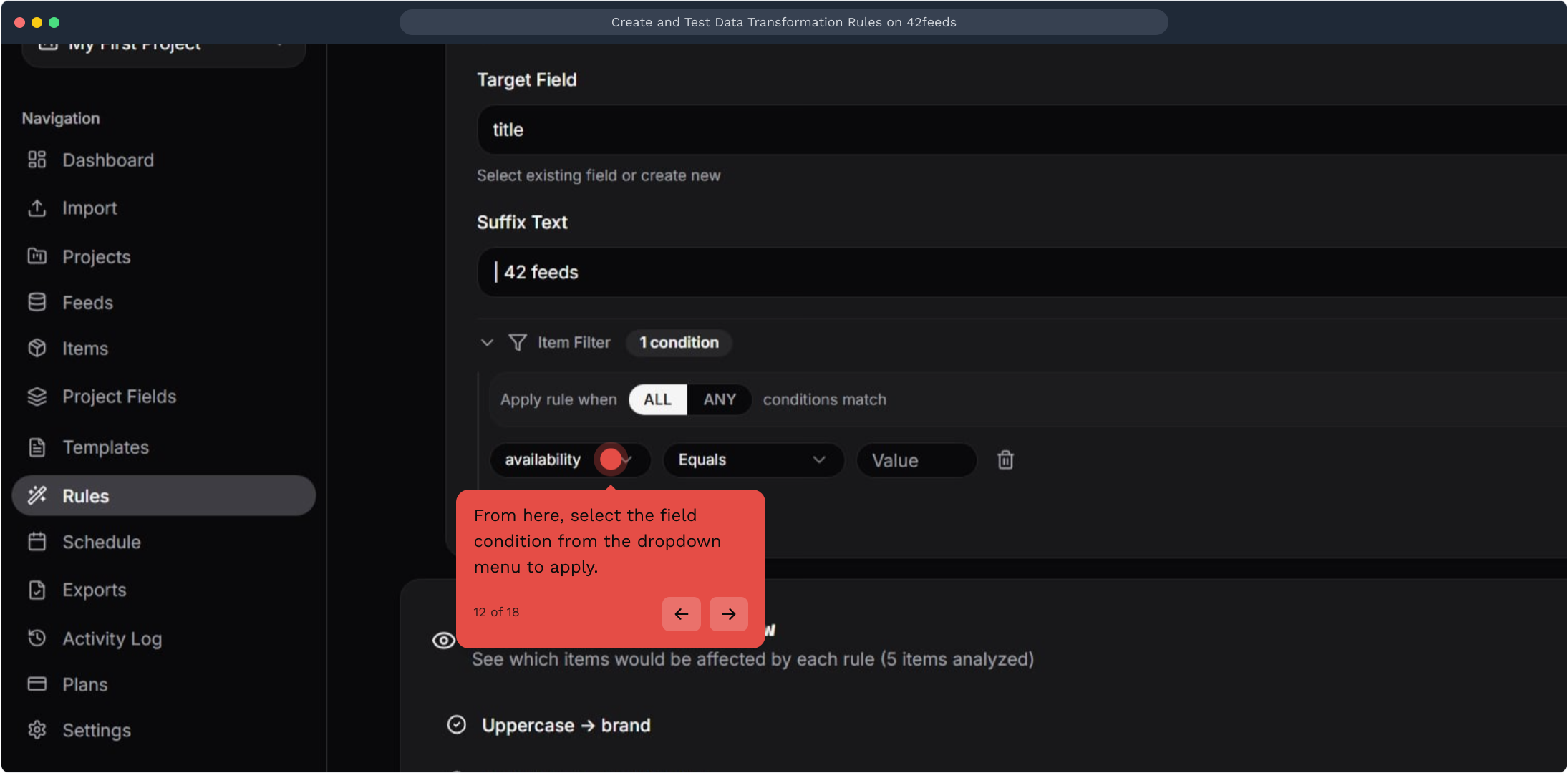1568x773 pixels.
Task: Advance to the next tour step
Action: point(728,614)
